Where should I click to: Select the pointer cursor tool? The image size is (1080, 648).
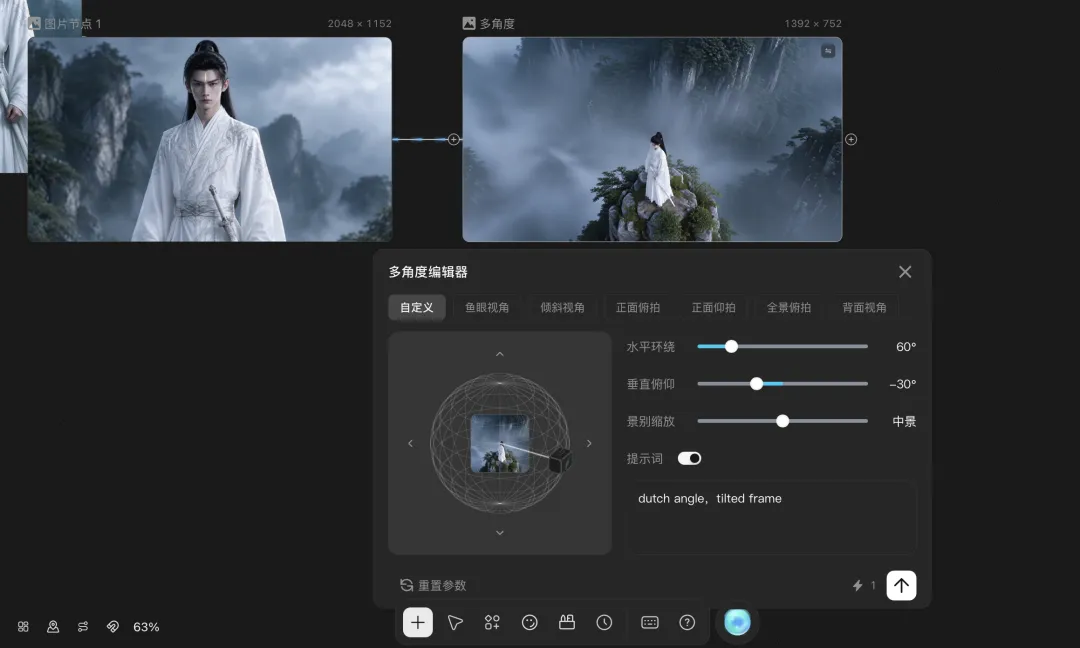coord(455,623)
